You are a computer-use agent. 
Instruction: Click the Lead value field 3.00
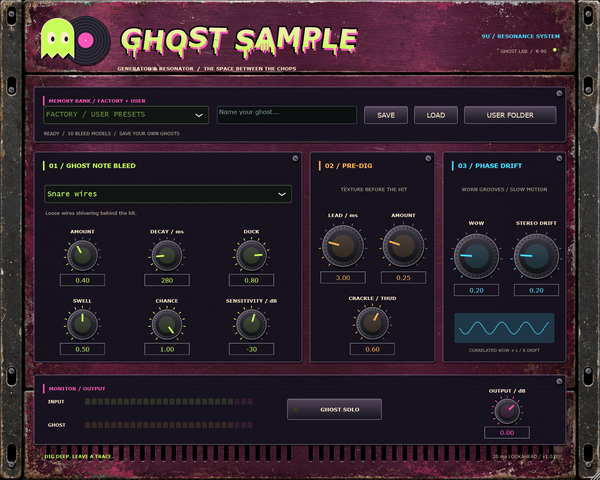coord(343,278)
